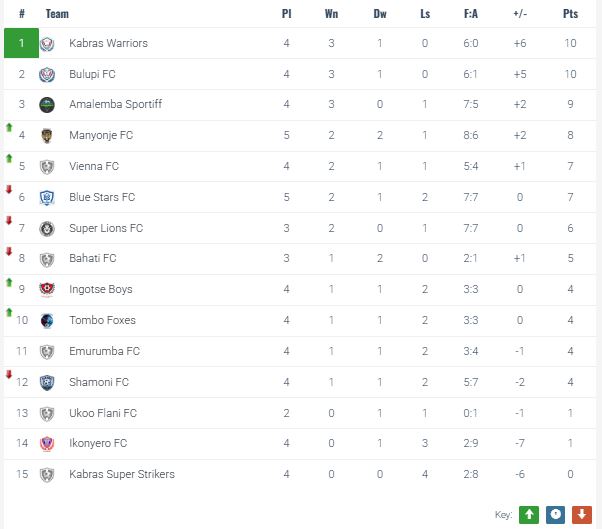
Task: Click the Tombo Foxes team logo
Action: pos(47,321)
